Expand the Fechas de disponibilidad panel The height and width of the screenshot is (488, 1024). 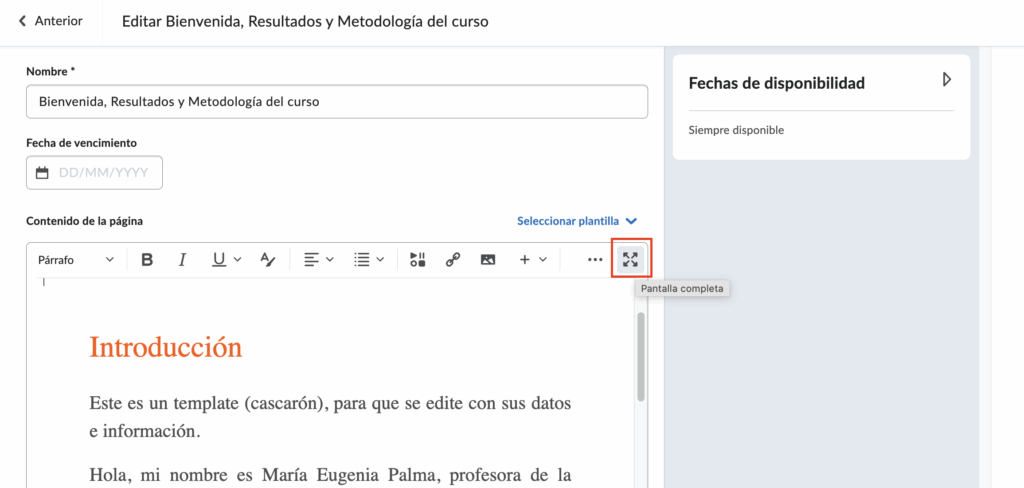click(946, 80)
